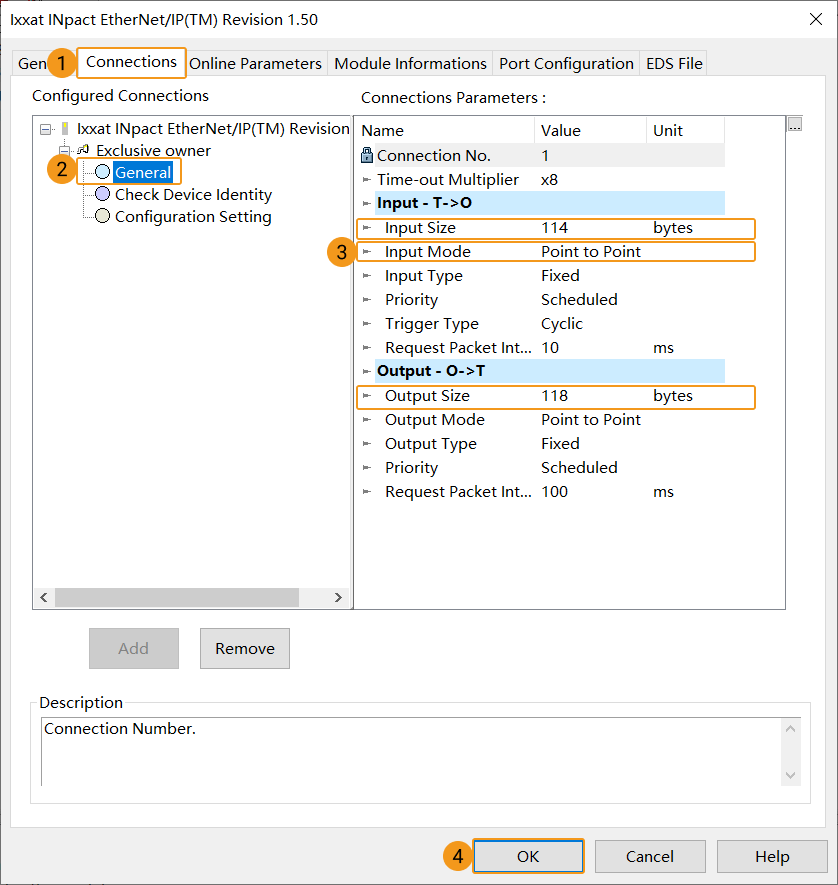Open the EDS File tab

[673, 62]
